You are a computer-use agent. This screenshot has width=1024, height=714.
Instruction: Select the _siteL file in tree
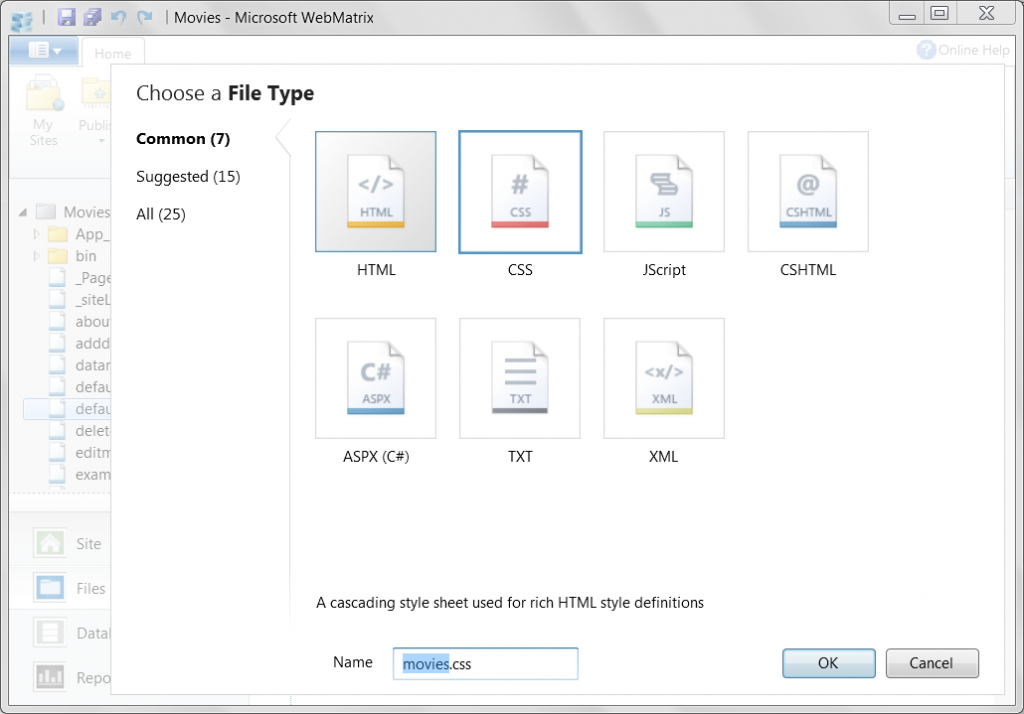80,299
